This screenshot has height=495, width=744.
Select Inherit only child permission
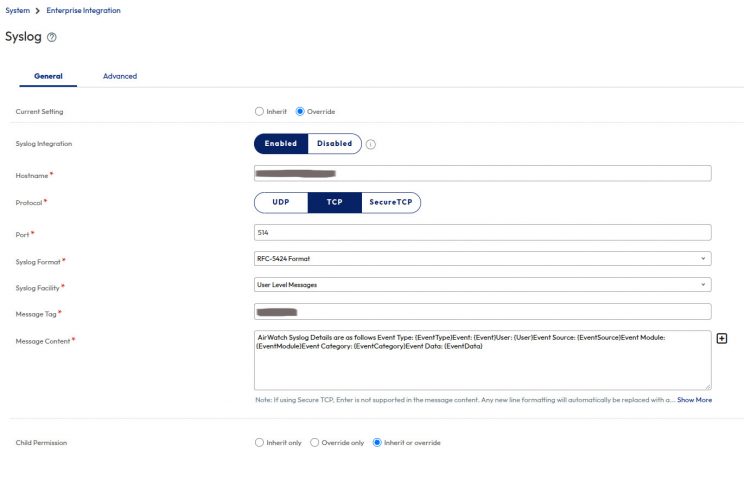259,442
